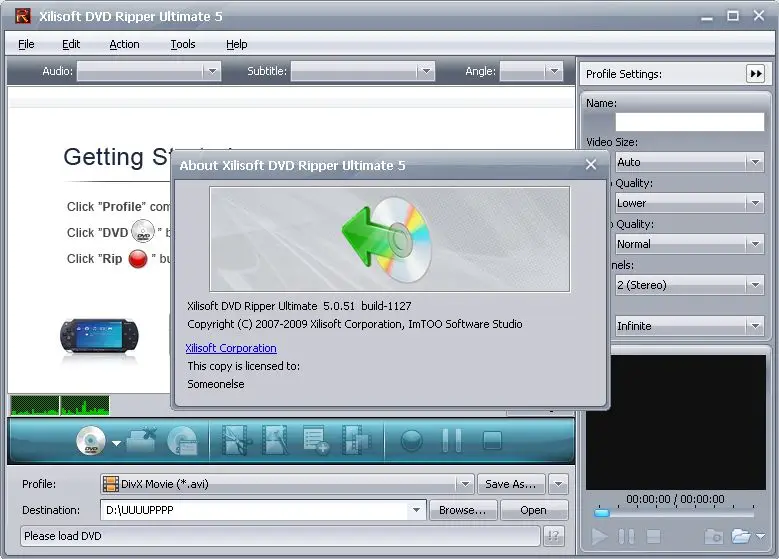
Task: Open the arrow beside Save As
Action: (x=558, y=484)
